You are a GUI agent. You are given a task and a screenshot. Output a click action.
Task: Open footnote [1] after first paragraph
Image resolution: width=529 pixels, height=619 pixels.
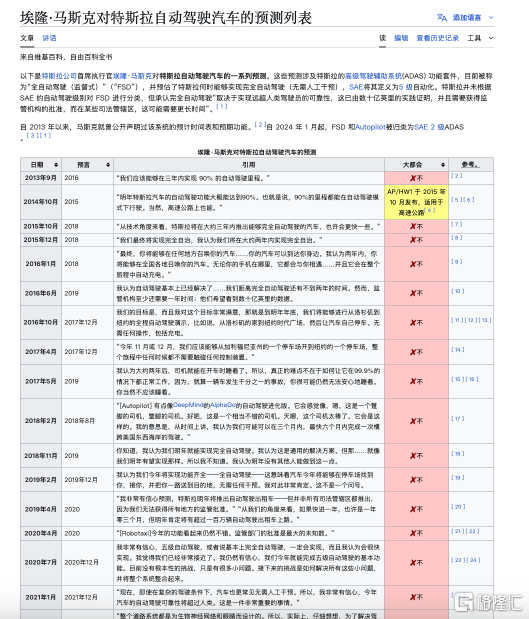click(222, 107)
